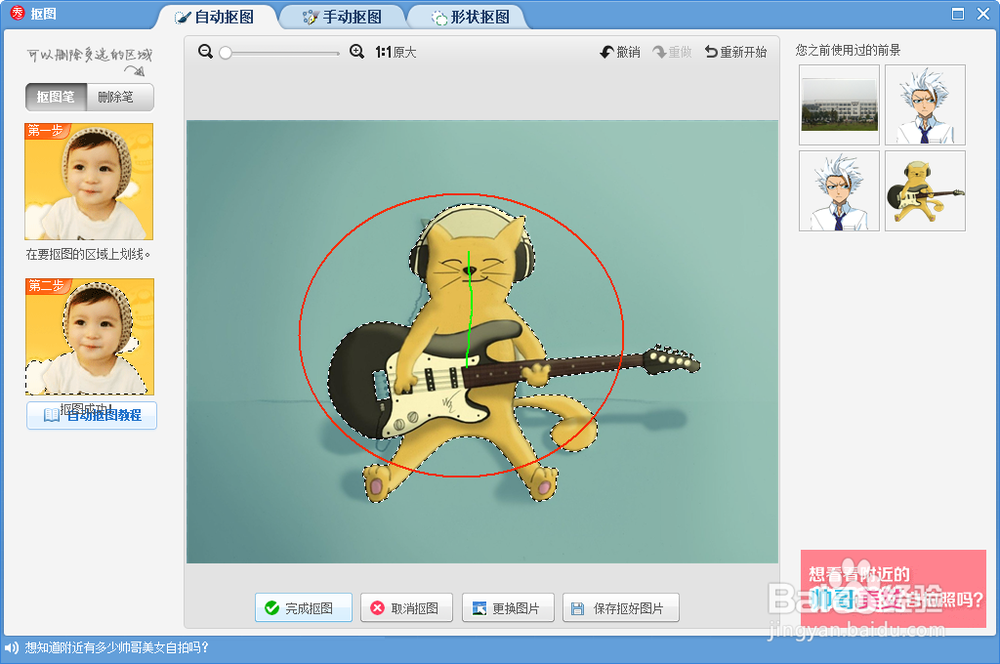The width and height of the screenshot is (1000, 664).
Task: Maximize the 抠图 window
Action: click(x=958, y=14)
